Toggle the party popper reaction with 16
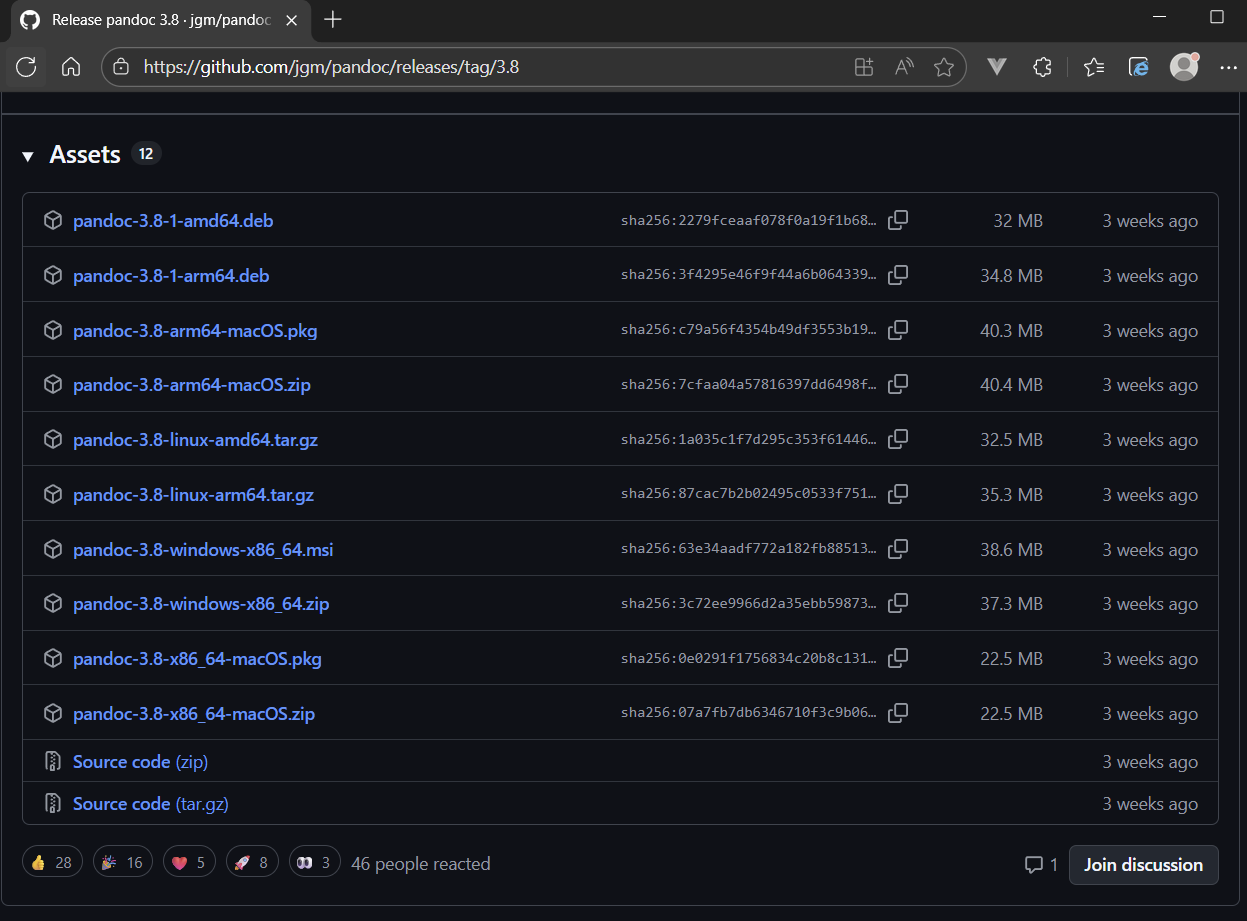 (x=123, y=862)
